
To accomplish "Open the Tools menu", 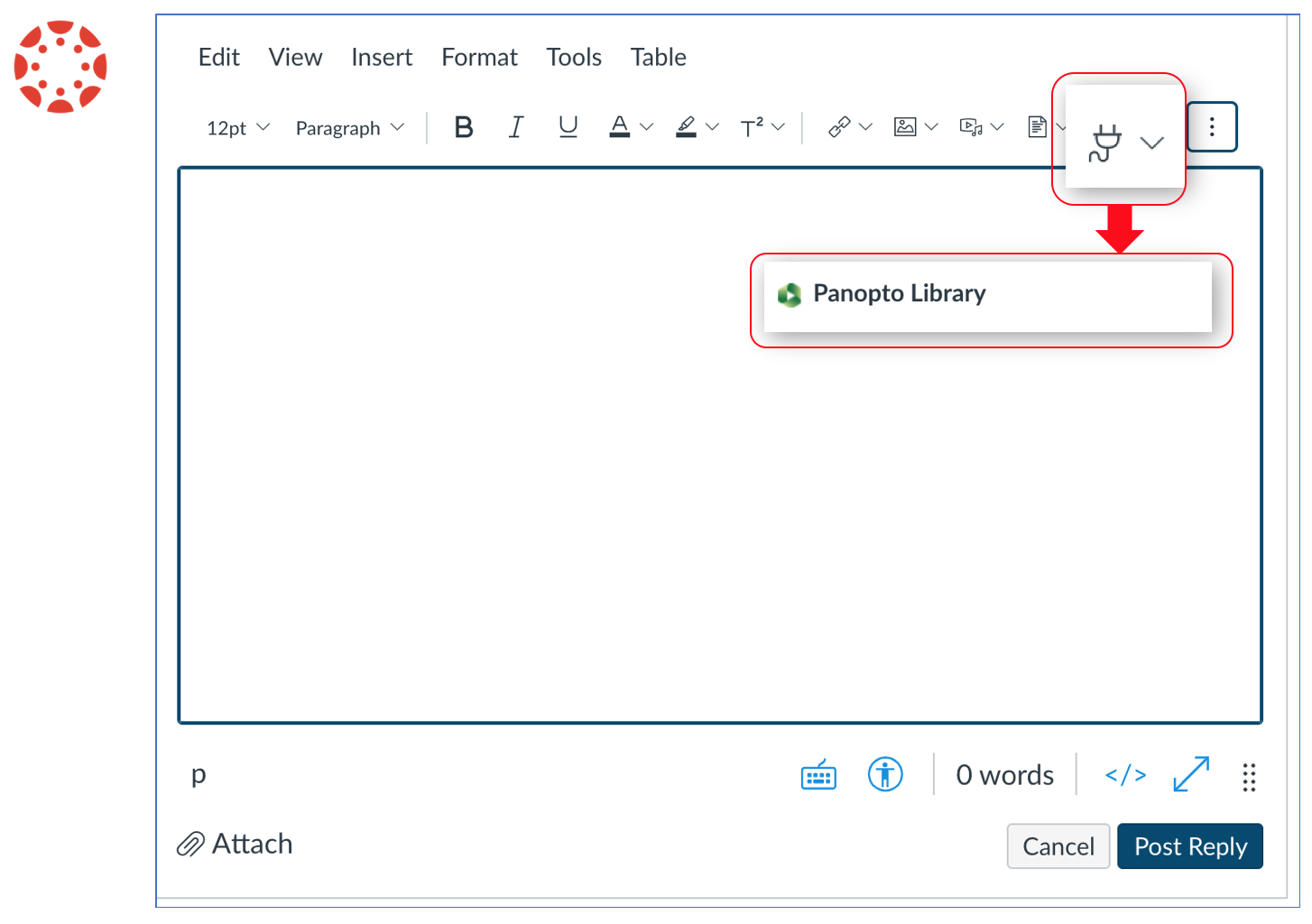I will [x=574, y=57].
